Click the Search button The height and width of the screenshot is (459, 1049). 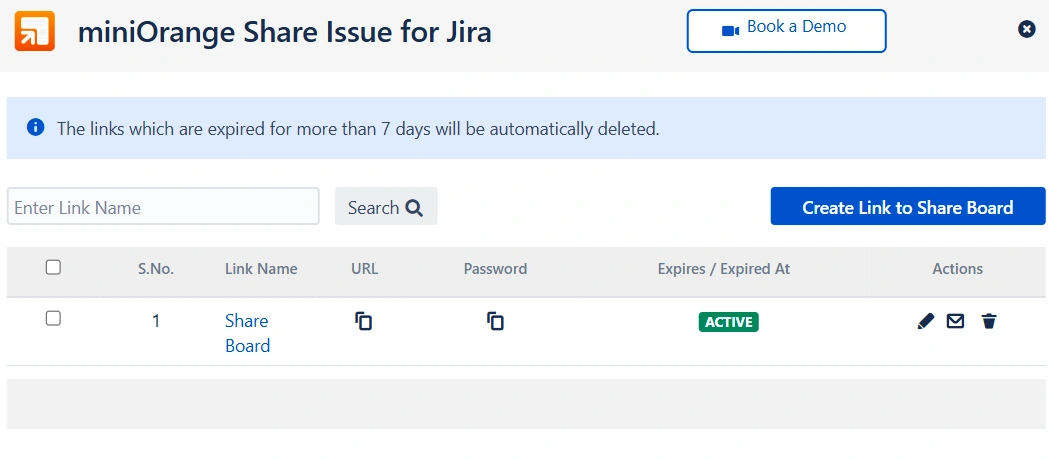pos(386,206)
